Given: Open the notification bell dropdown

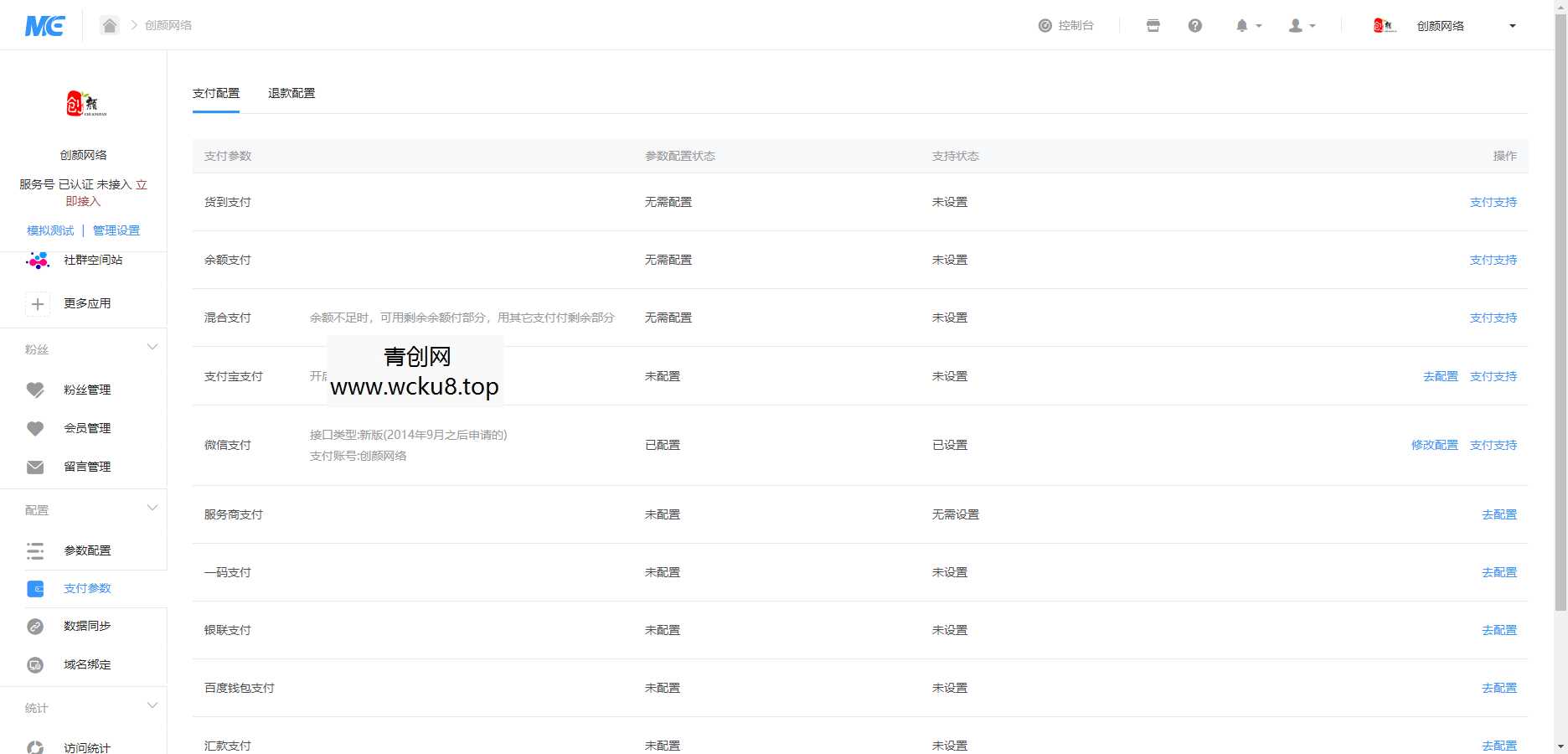Looking at the screenshot, I should (x=1247, y=26).
